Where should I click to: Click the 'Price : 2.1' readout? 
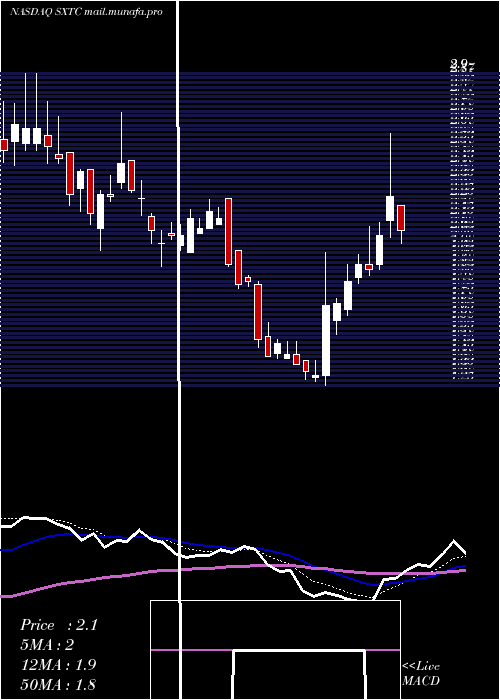[x=59, y=625]
